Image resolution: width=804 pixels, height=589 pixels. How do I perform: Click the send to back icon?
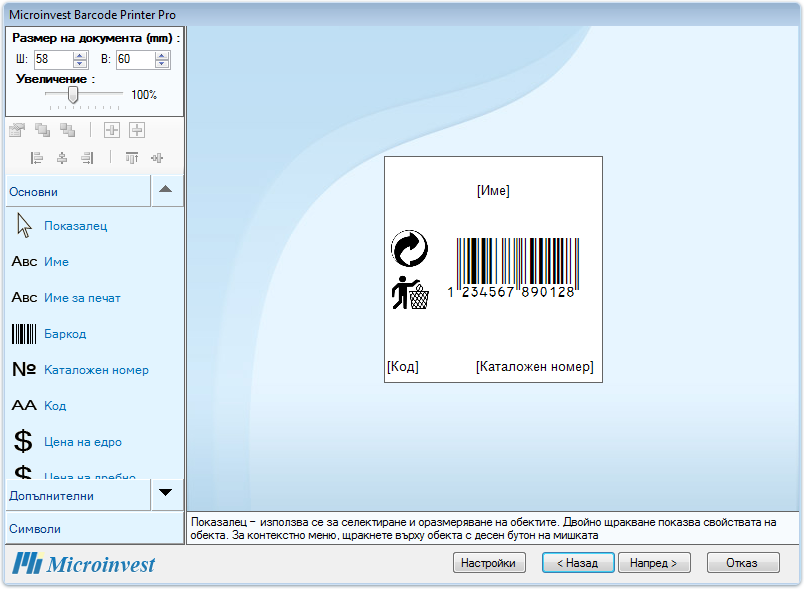tap(67, 130)
